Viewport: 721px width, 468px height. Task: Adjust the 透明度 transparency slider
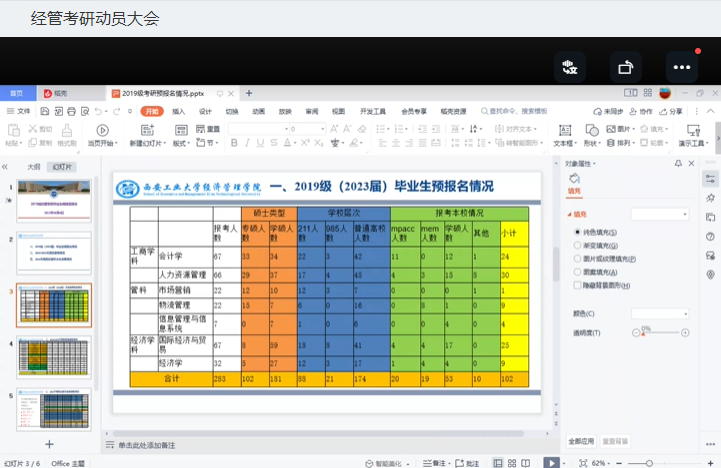click(643, 333)
